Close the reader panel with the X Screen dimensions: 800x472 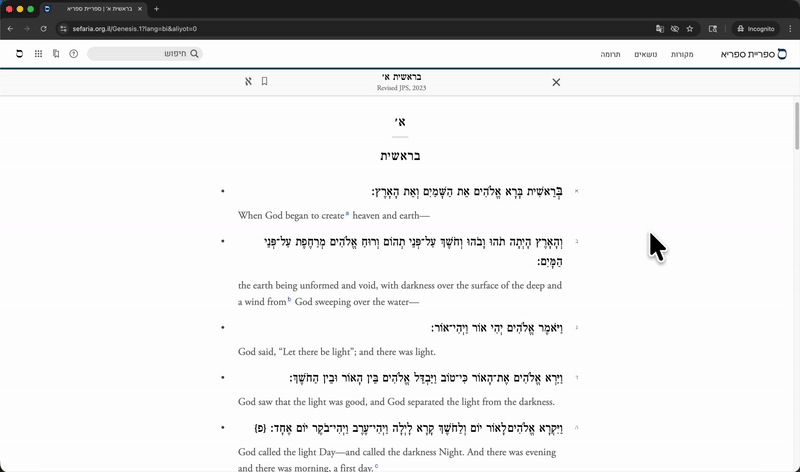[x=556, y=82]
